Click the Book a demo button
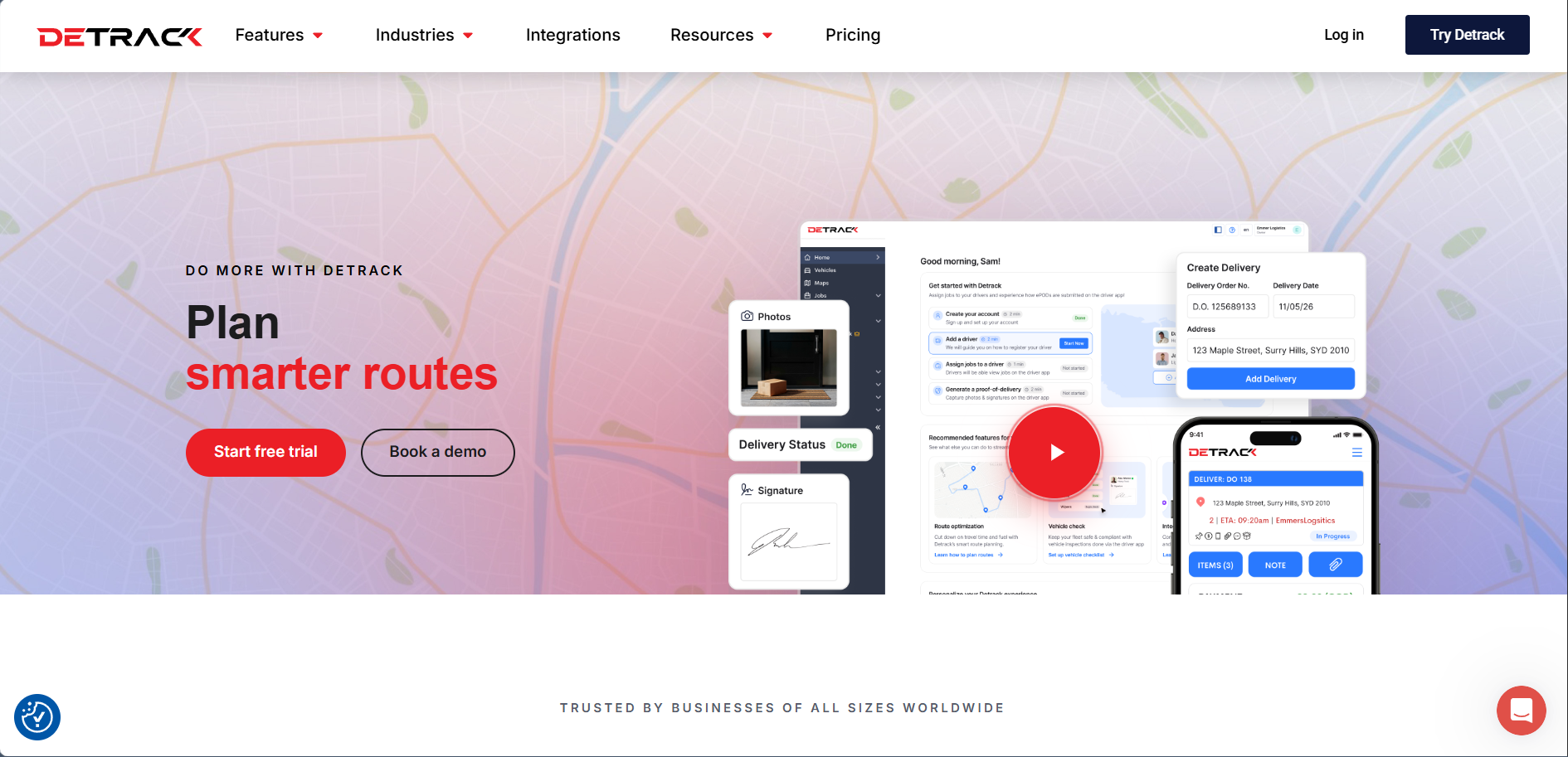Screen dimensions: 1568x757 (x=438, y=452)
